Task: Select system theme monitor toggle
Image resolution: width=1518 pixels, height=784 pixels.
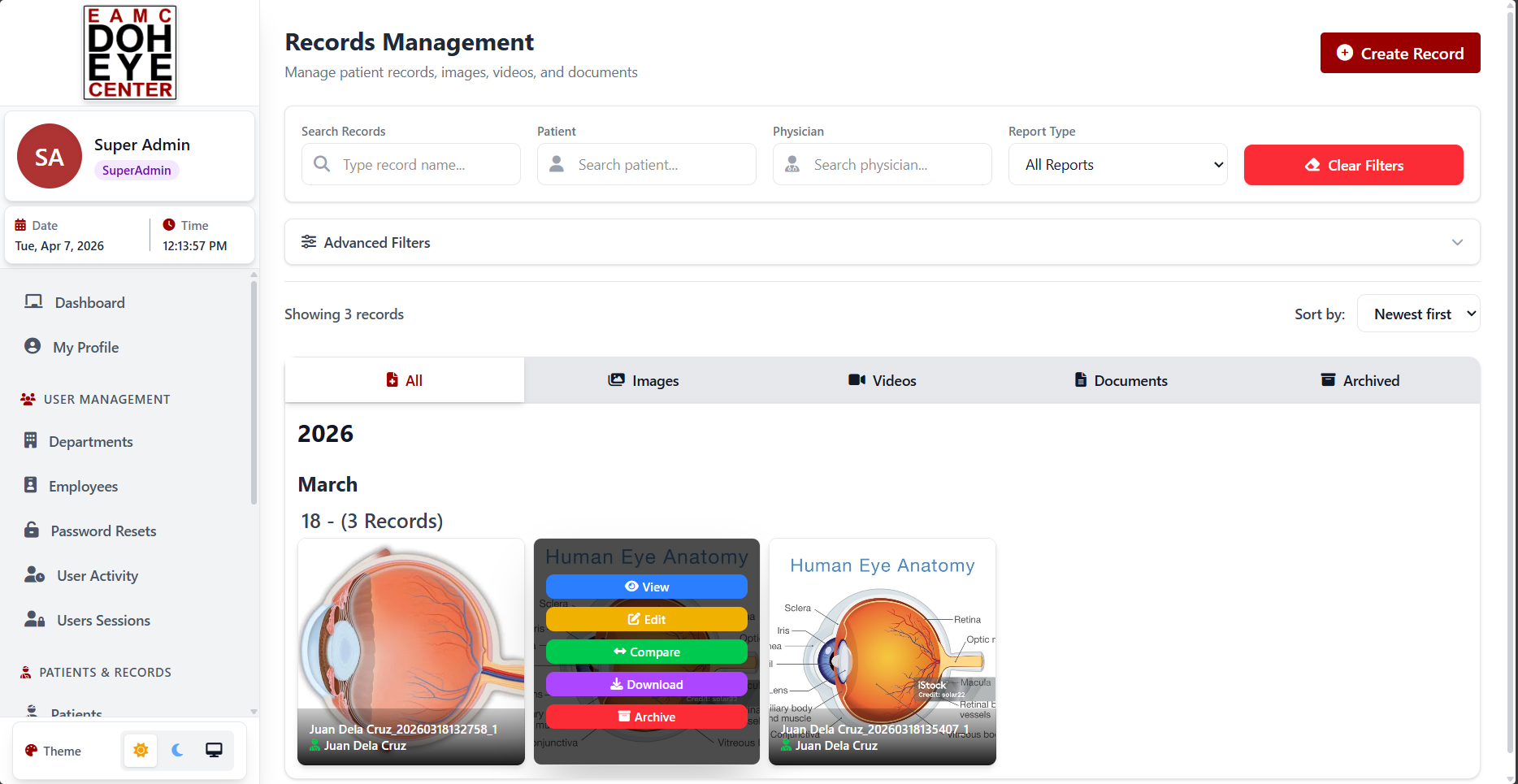Action: (214, 750)
